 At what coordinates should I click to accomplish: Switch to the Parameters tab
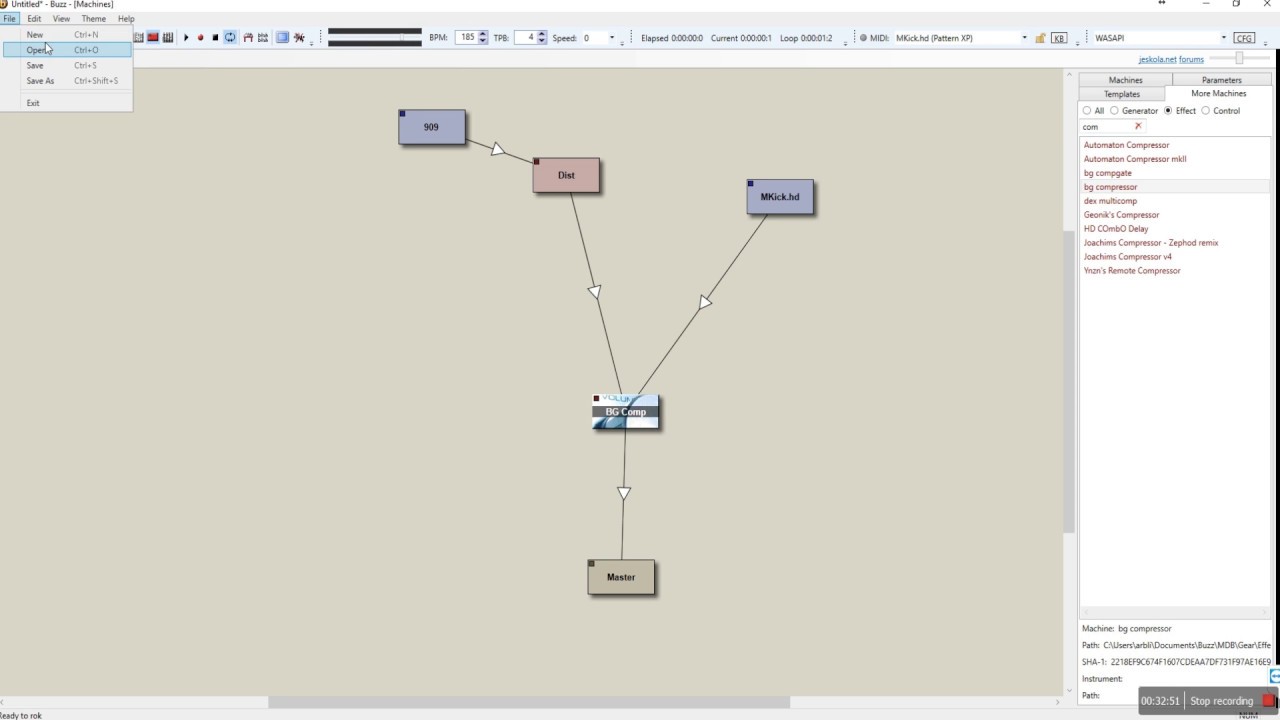(1222, 80)
